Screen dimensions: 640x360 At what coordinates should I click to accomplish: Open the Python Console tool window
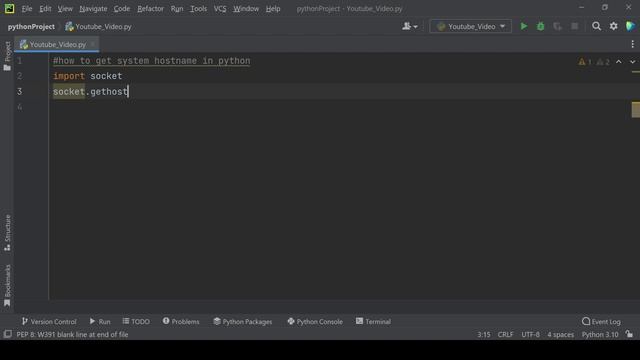pos(315,322)
